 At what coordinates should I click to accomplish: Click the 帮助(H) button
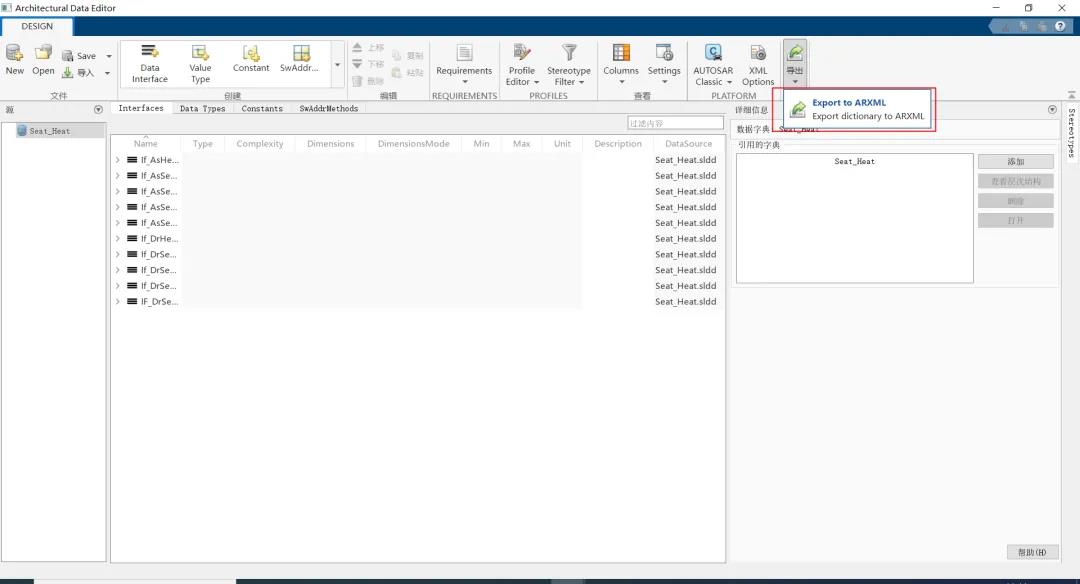1031,552
